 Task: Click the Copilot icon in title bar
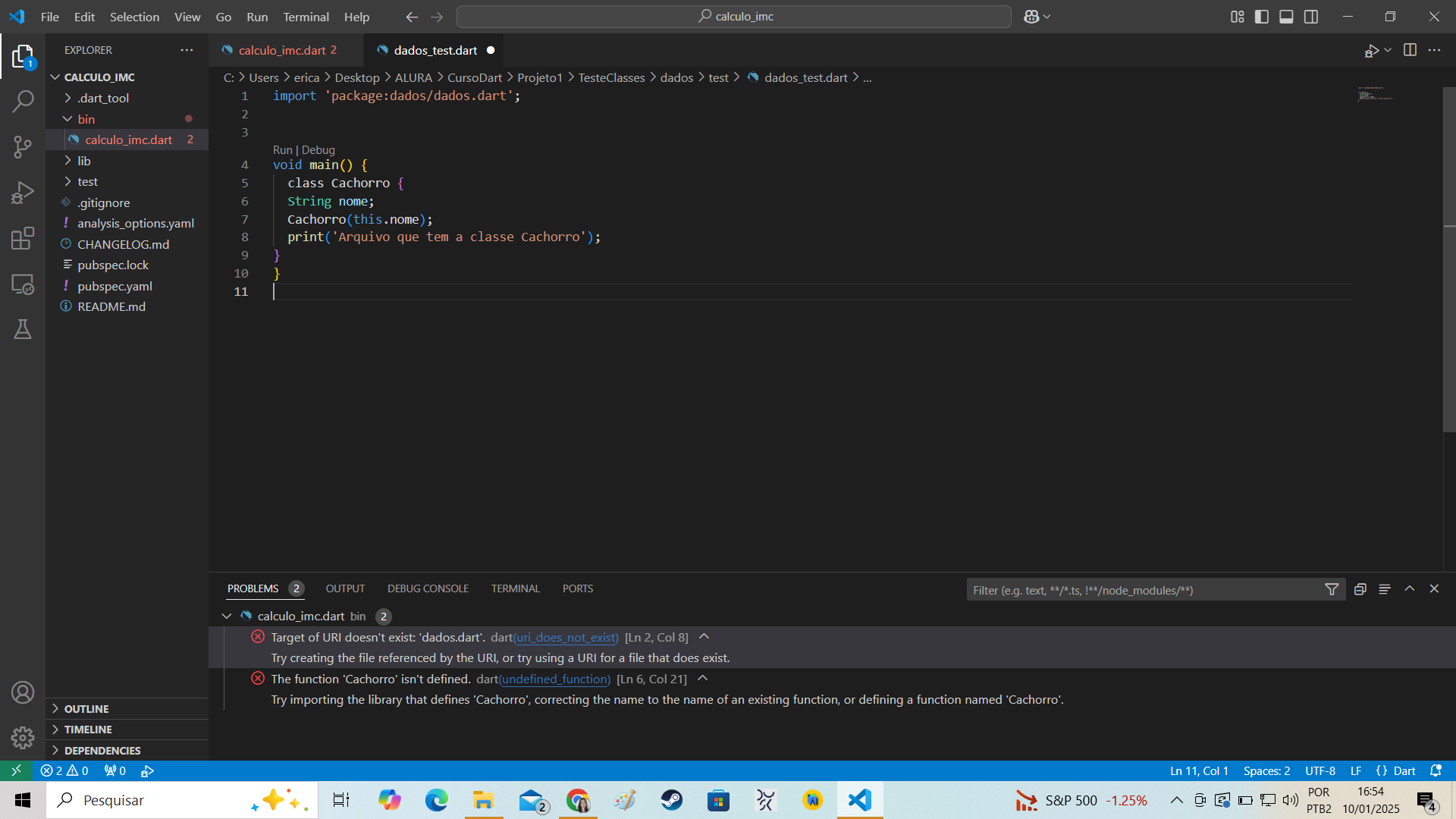pos(1031,17)
